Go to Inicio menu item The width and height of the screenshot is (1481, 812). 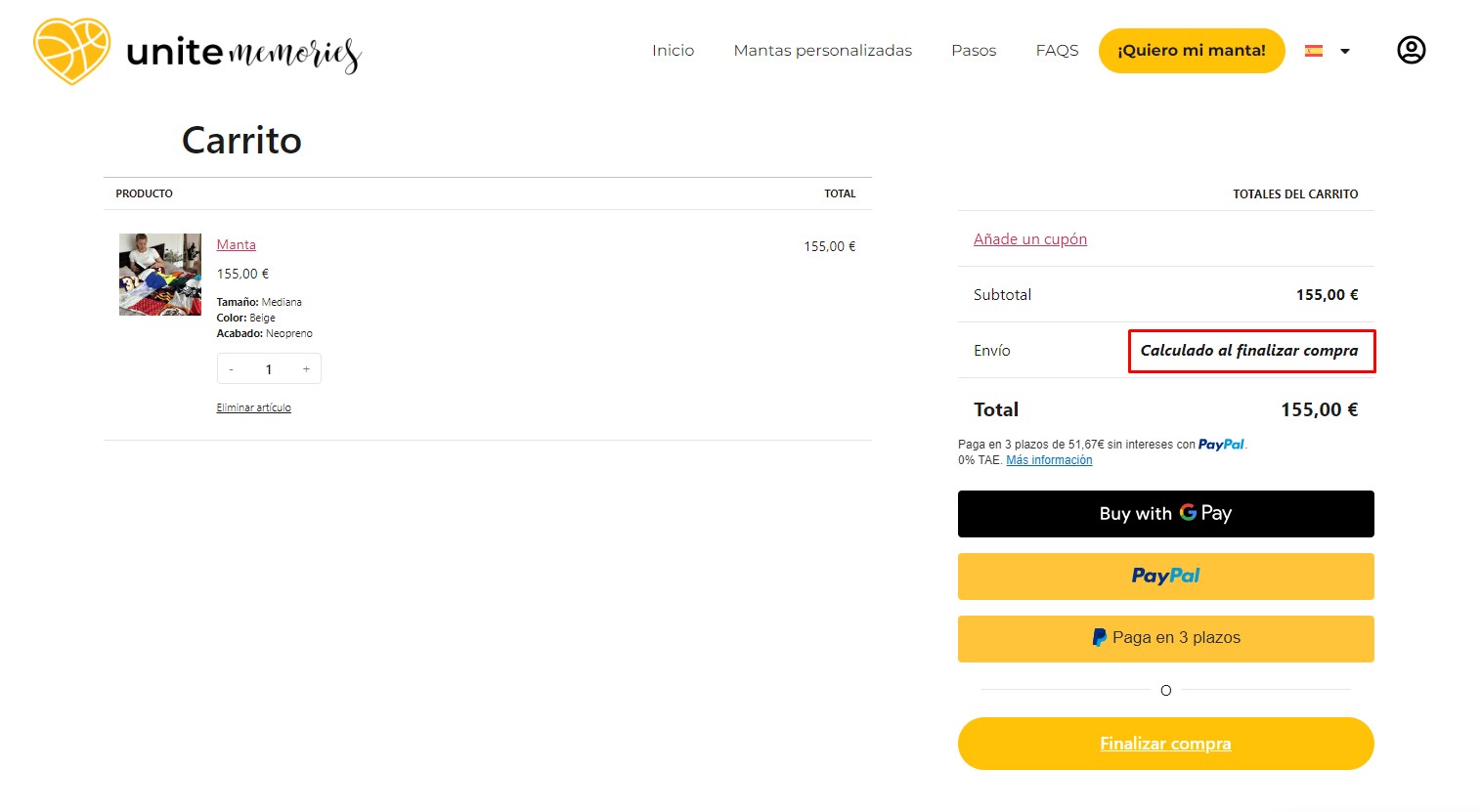pyautogui.click(x=673, y=51)
